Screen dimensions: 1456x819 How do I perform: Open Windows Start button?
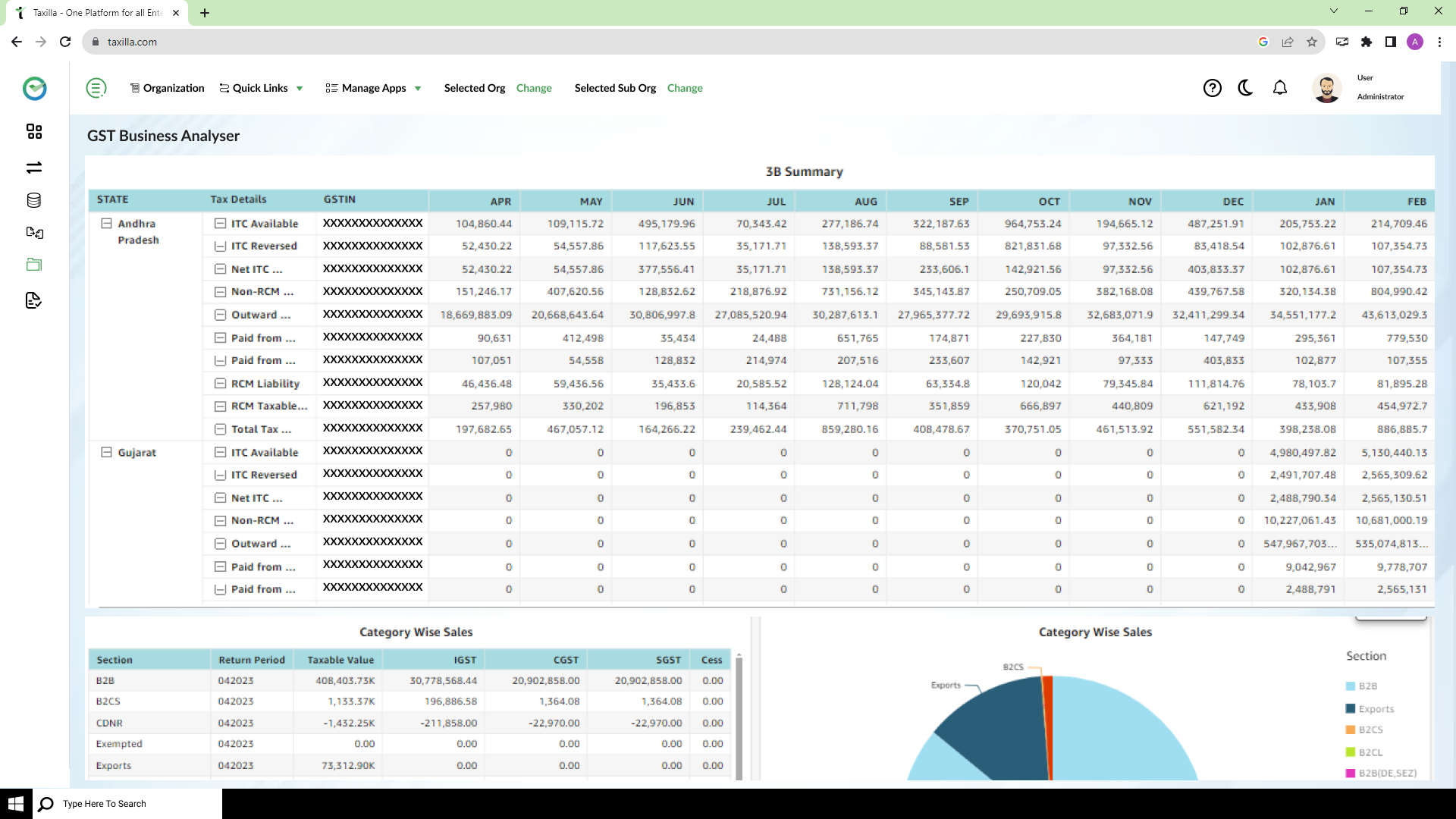[x=16, y=804]
